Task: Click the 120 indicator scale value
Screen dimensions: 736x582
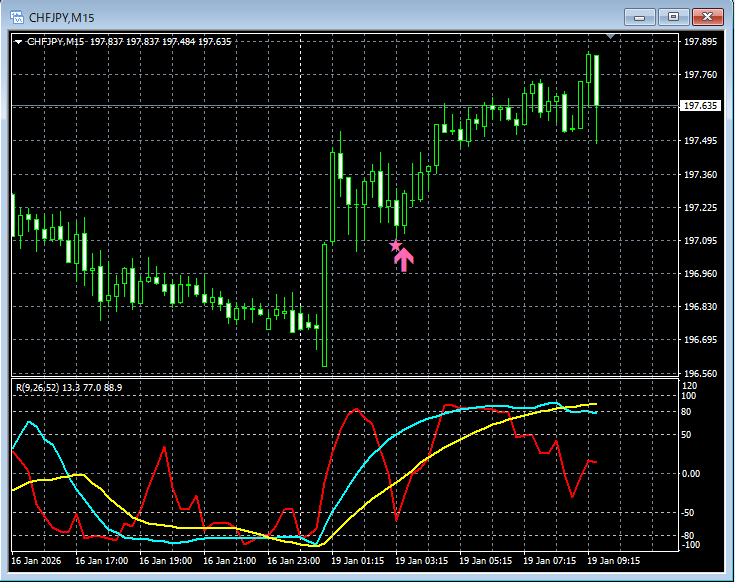Action: coord(689,386)
